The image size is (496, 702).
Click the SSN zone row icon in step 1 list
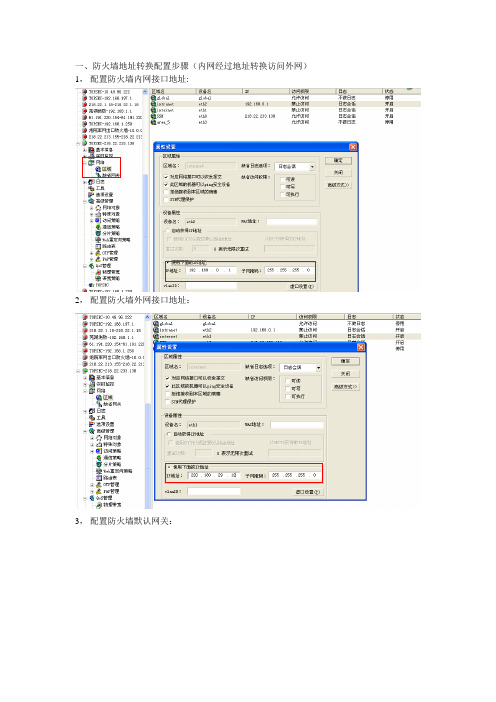coord(154,116)
